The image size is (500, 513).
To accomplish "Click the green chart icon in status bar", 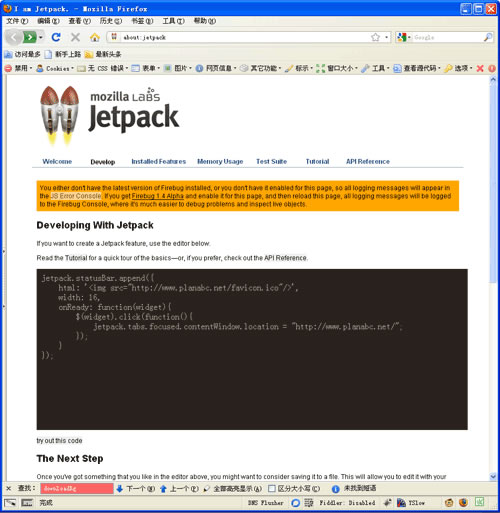I will 480,502.
